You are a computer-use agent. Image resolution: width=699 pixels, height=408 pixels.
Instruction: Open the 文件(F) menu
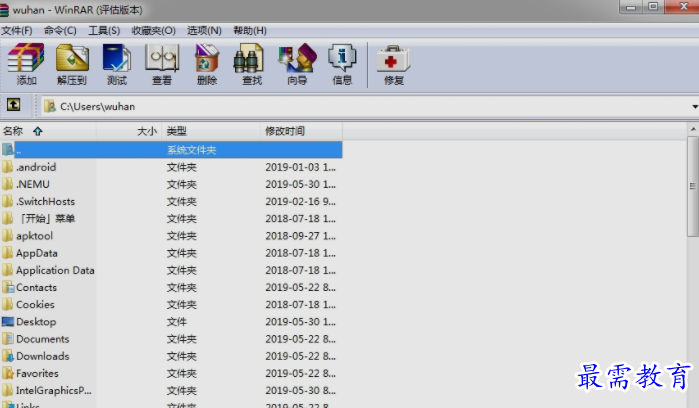pyautogui.click(x=16, y=30)
